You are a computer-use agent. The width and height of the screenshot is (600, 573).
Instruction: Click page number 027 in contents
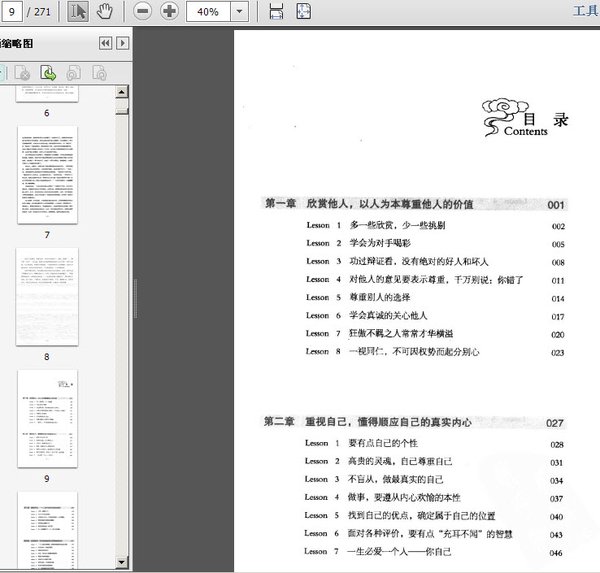point(554,423)
